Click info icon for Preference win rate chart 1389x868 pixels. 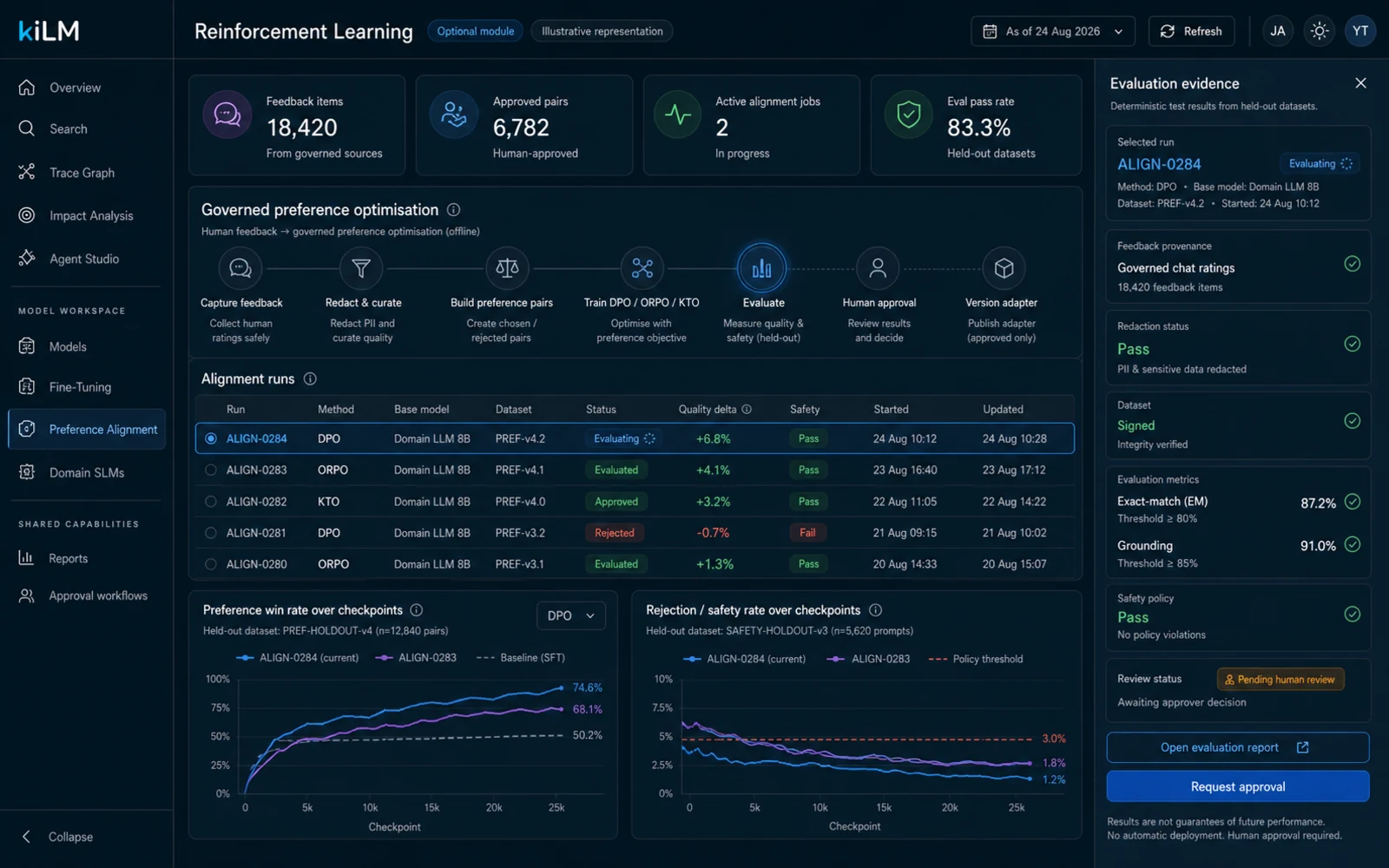click(x=416, y=609)
